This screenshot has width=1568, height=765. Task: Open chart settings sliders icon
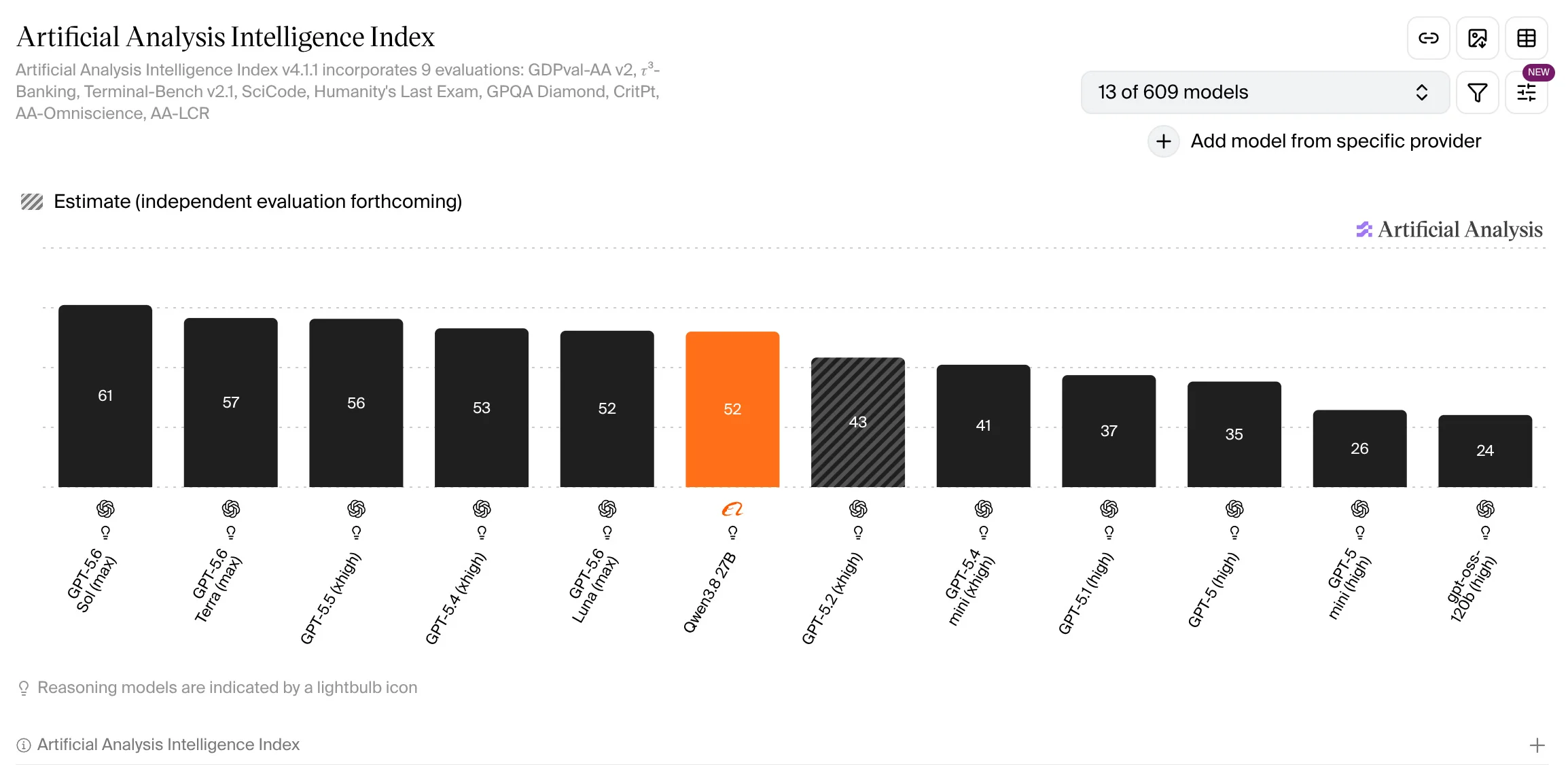[1526, 92]
